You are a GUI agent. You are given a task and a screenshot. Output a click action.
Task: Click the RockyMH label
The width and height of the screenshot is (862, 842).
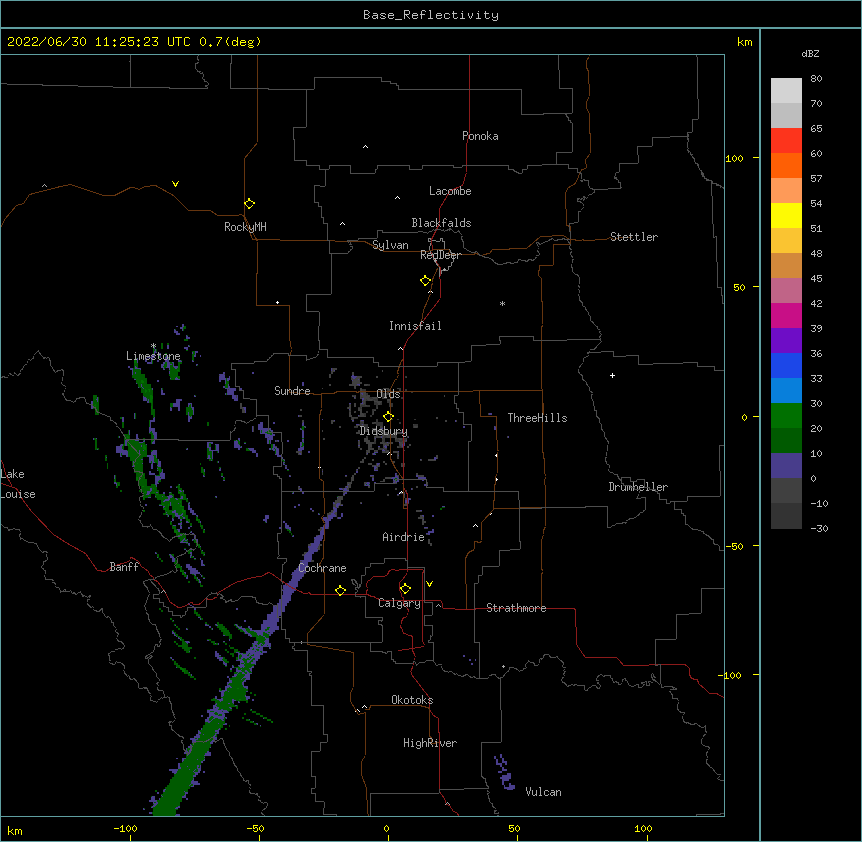point(245,227)
